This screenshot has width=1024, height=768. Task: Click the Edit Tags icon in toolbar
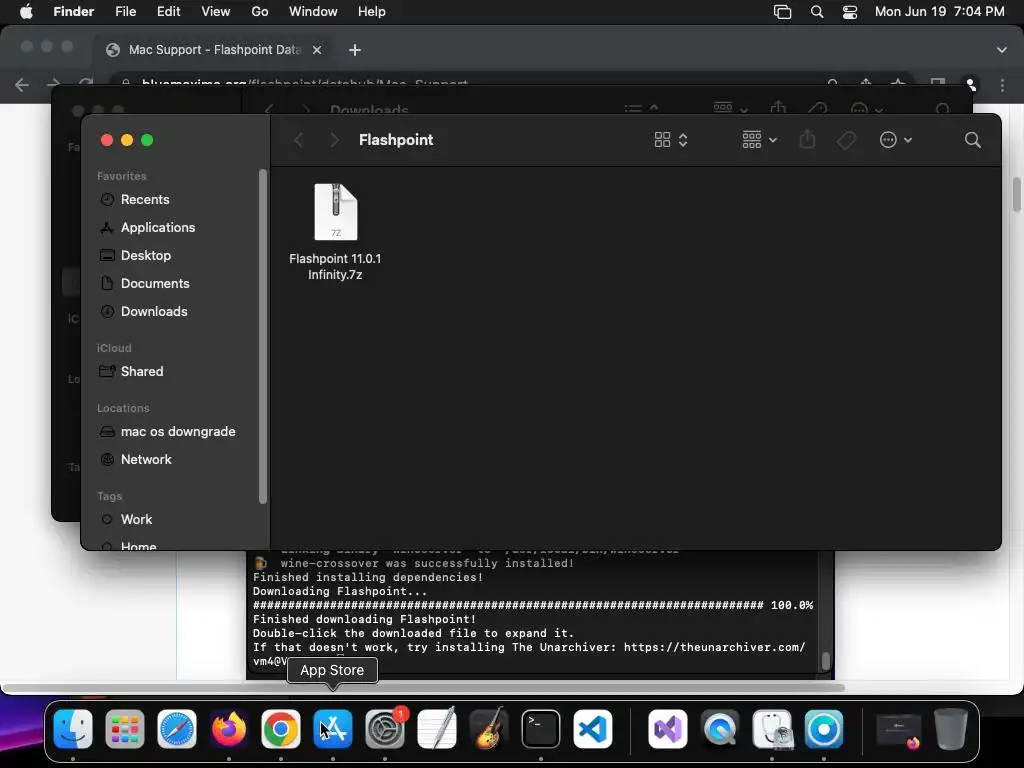(x=846, y=140)
